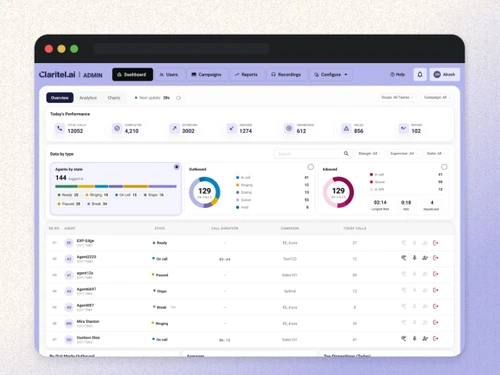The height and width of the screenshot is (375, 500).
Task: Click the search magnifier icon
Action: click(x=346, y=153)
